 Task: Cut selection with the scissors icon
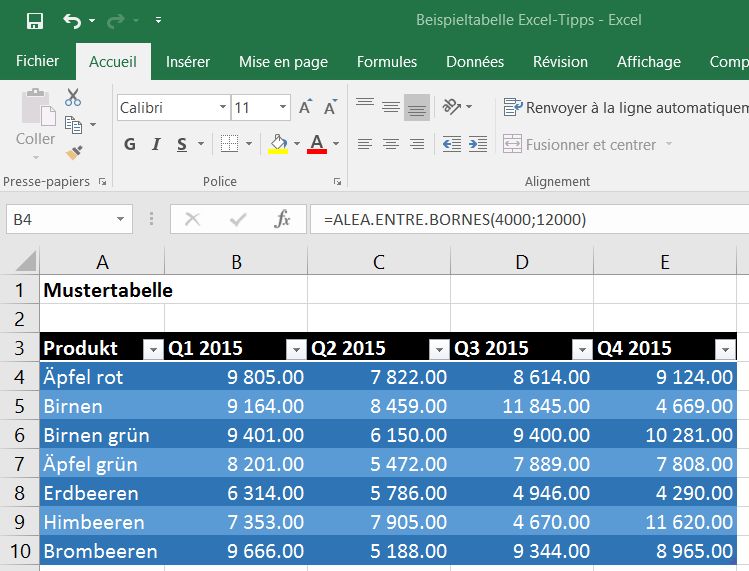(x=73, y=97)
